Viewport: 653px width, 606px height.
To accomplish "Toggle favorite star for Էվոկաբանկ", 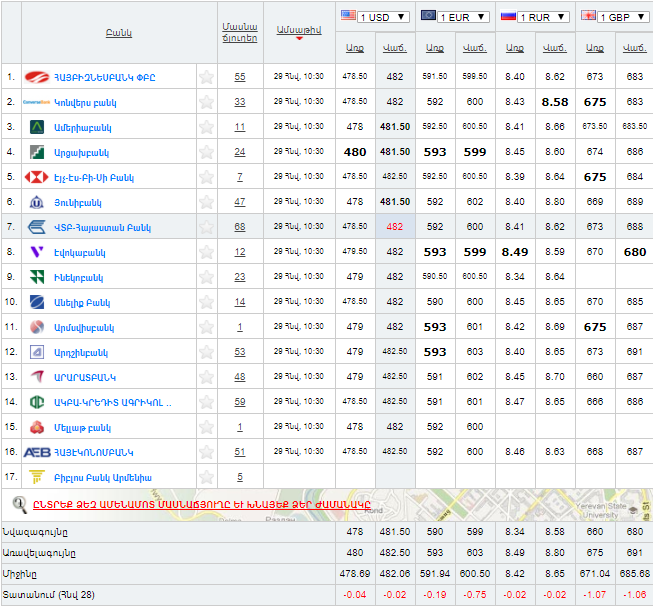I will [206, 252].
